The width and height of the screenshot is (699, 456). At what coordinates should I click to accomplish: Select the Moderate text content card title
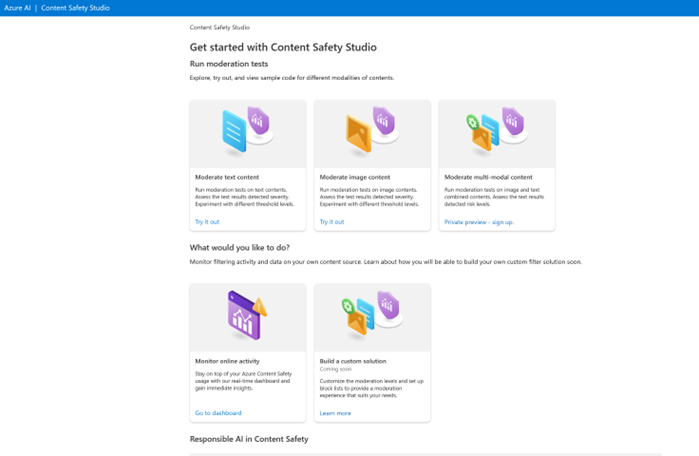(x=227, y=177)
